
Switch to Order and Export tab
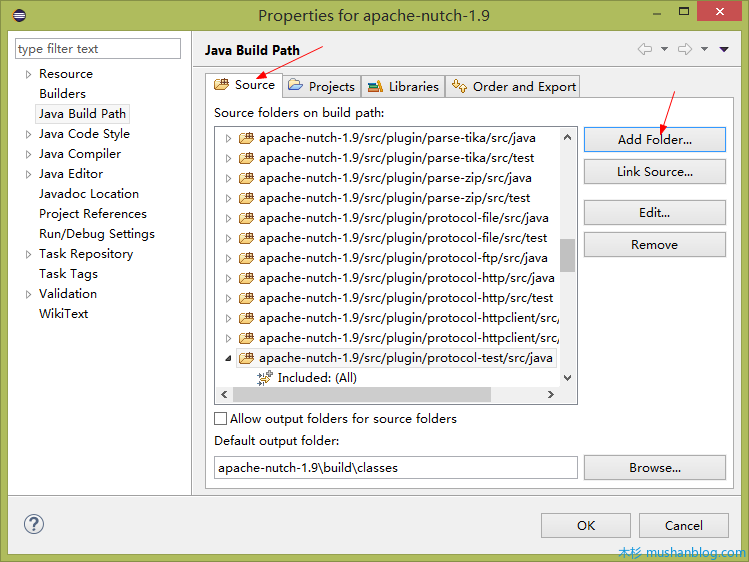(x=513, y=86)
